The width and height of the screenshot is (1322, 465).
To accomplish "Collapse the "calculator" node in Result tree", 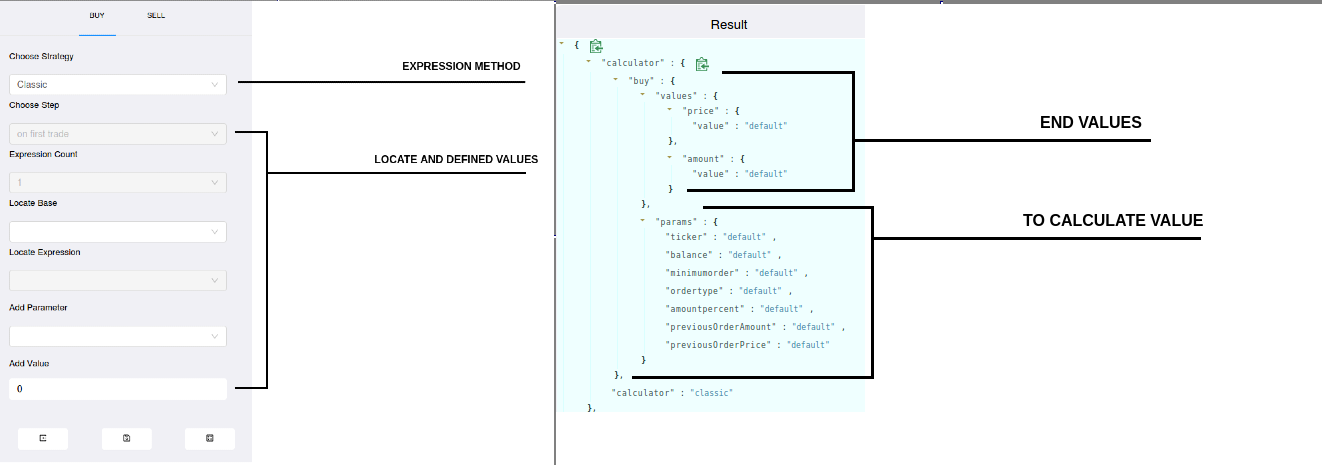I will point(589,63).
